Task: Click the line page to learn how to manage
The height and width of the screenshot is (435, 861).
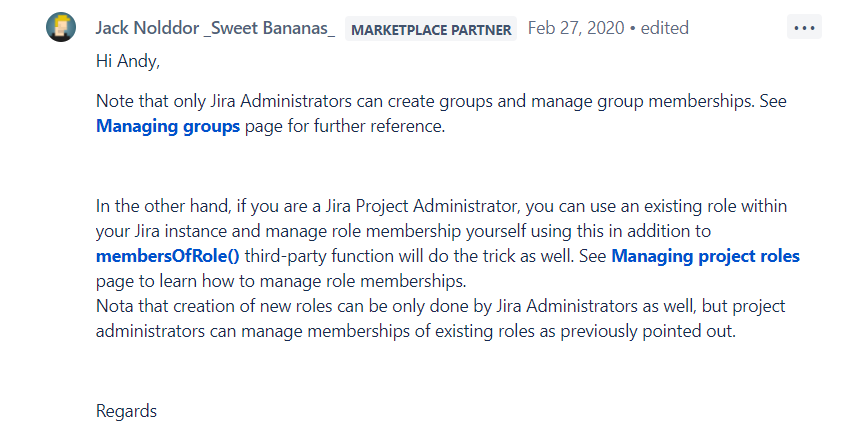Action: 281,281
